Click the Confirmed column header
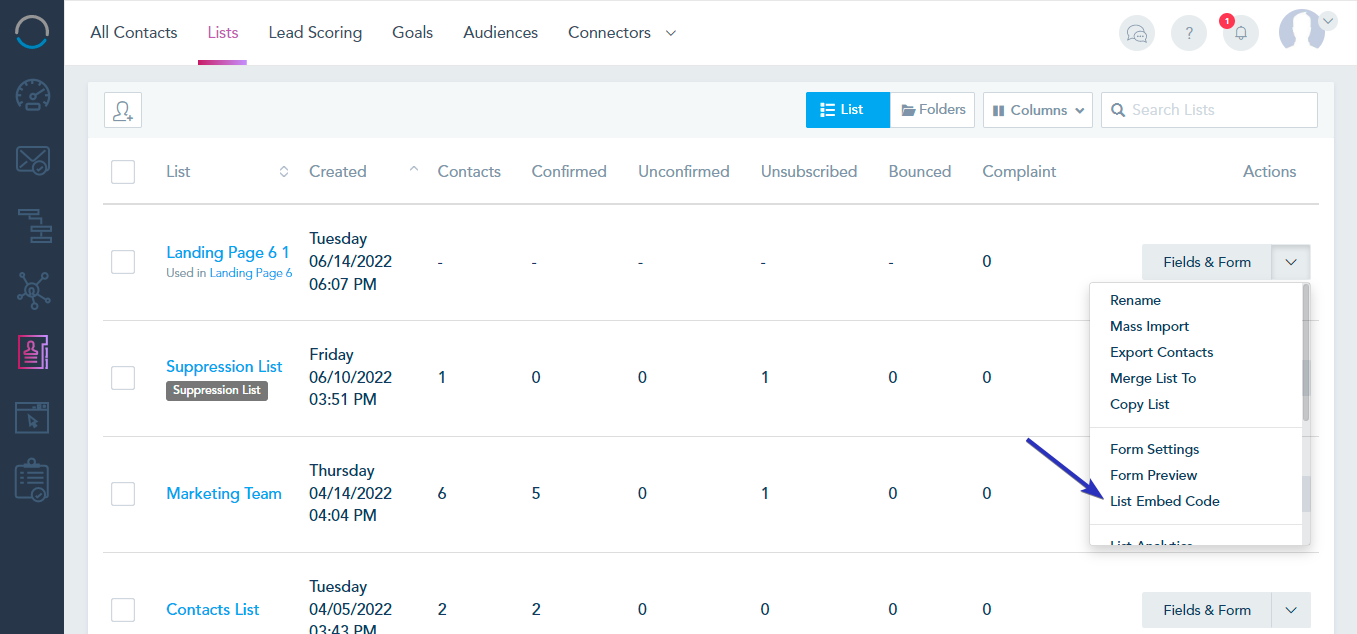Image resolution: width=1357 pixels, height=634 pixels. coord(569,172)
